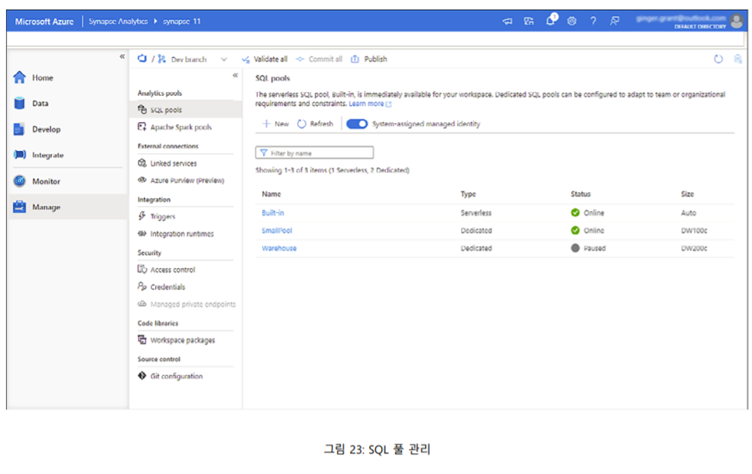This screenshot has width=752, height=474.
Task: Click the refresh icon at the toolbar's right end
Action: click(718, 59)
